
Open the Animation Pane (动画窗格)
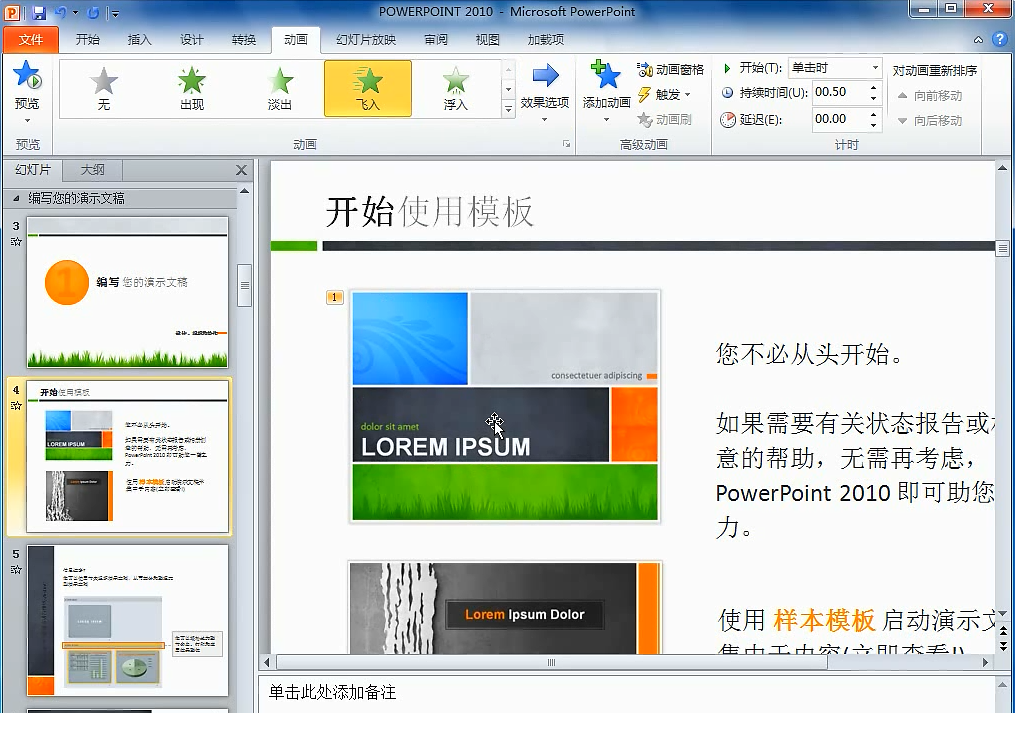pyautogui.click(x=670, y=69)
